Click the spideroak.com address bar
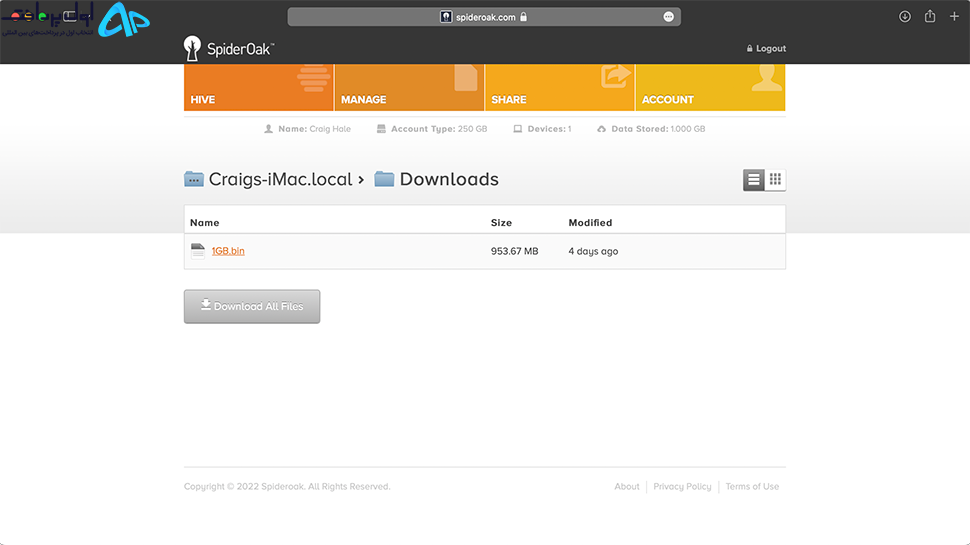970x545 pixels. click(484, 17)
